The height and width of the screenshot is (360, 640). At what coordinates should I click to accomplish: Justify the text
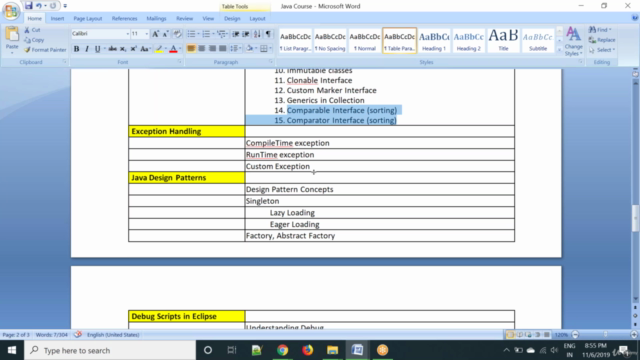222,49
